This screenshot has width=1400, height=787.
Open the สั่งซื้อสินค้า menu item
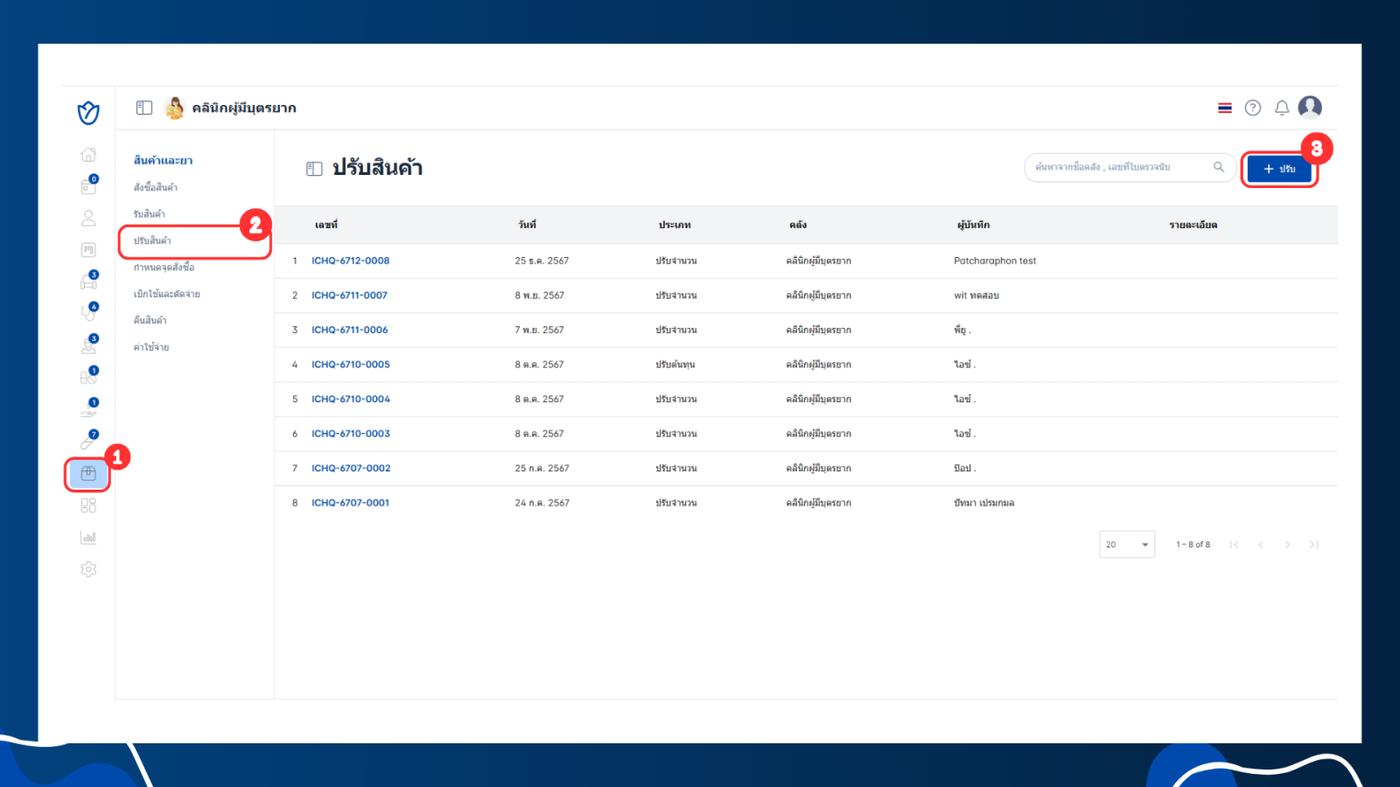click(156, 187)
